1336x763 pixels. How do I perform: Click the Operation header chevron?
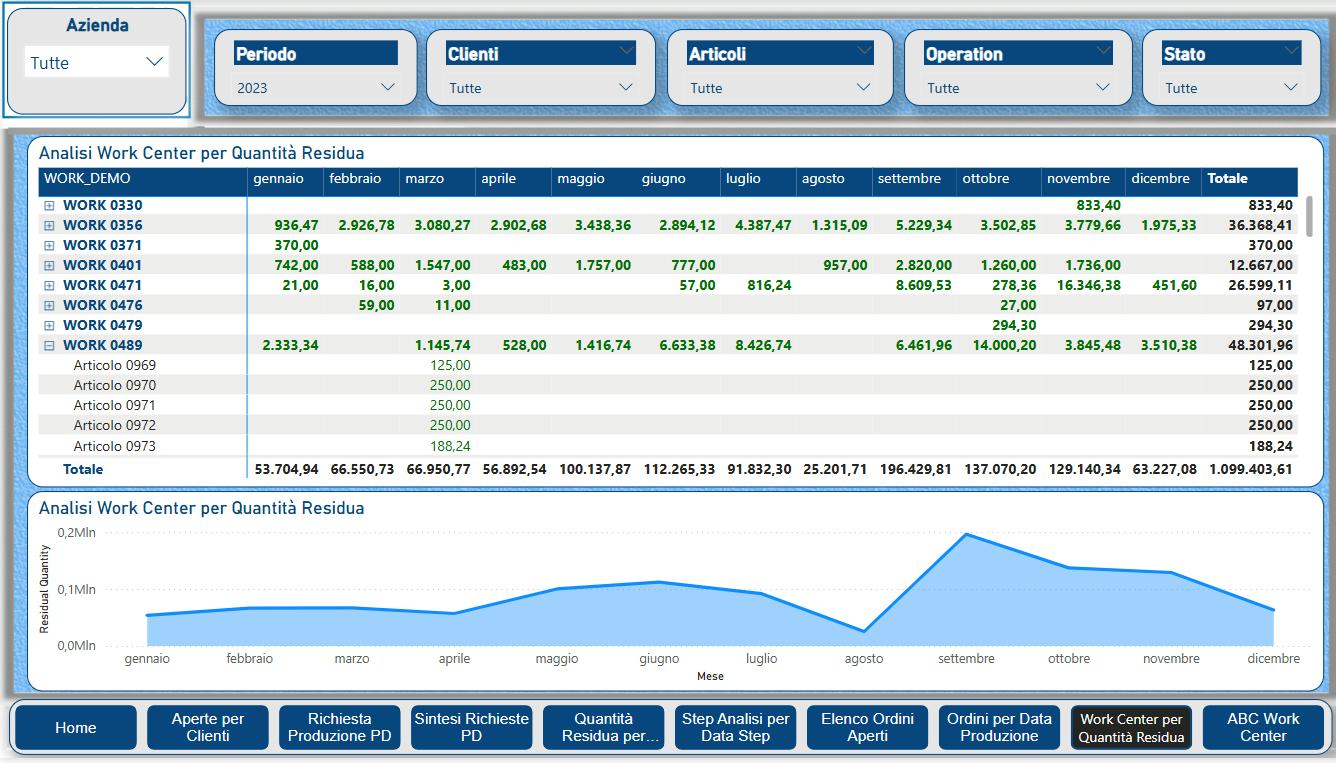click(1103, 50)
